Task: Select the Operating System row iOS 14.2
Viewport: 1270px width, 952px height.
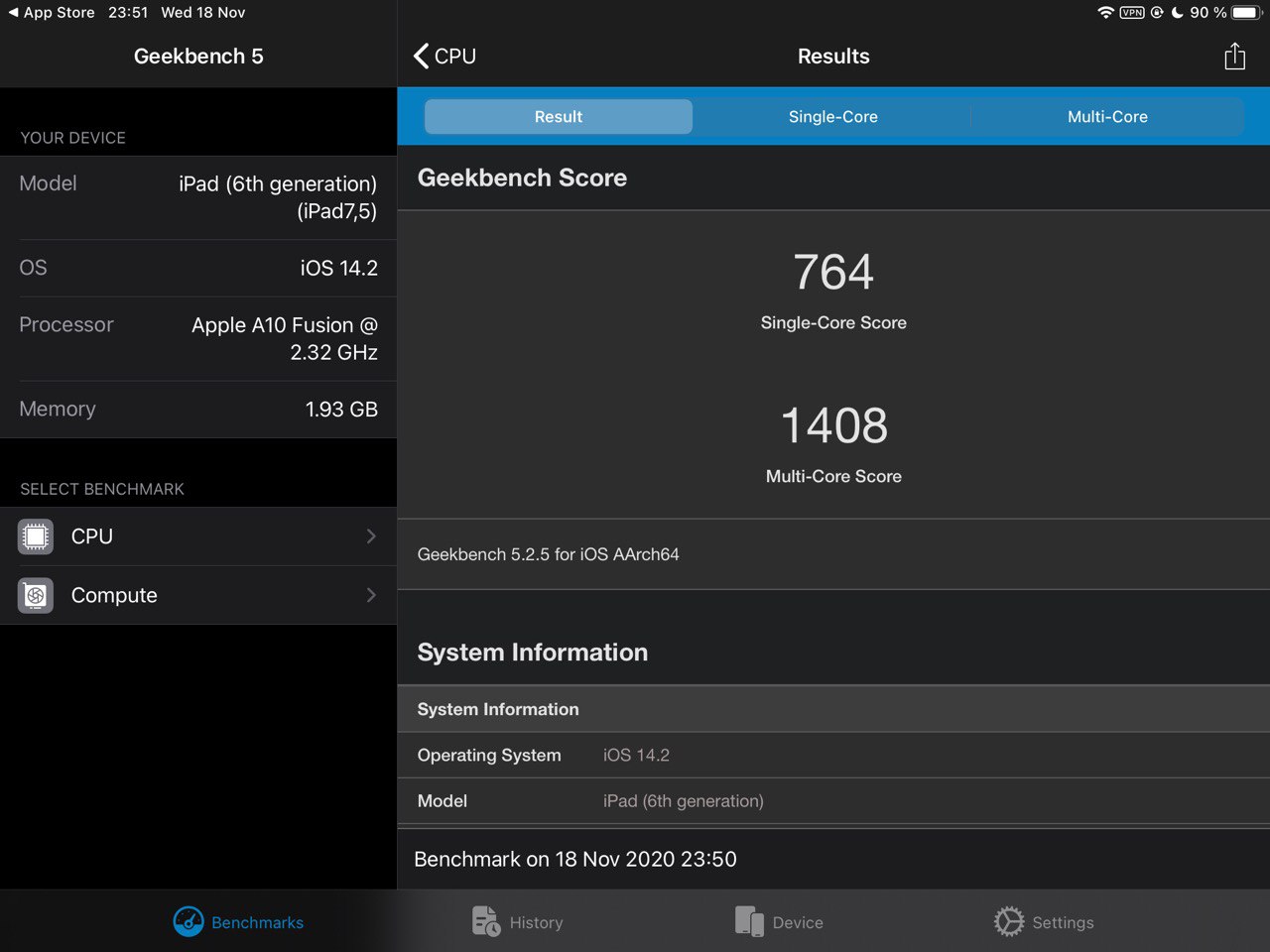Action: coord(833,756)
